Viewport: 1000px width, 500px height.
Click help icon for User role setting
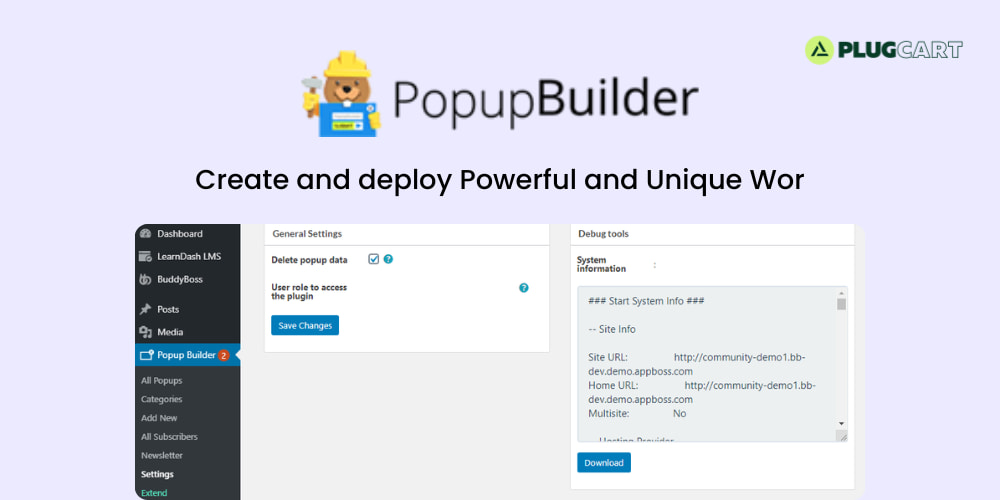(x=523, y=288)
